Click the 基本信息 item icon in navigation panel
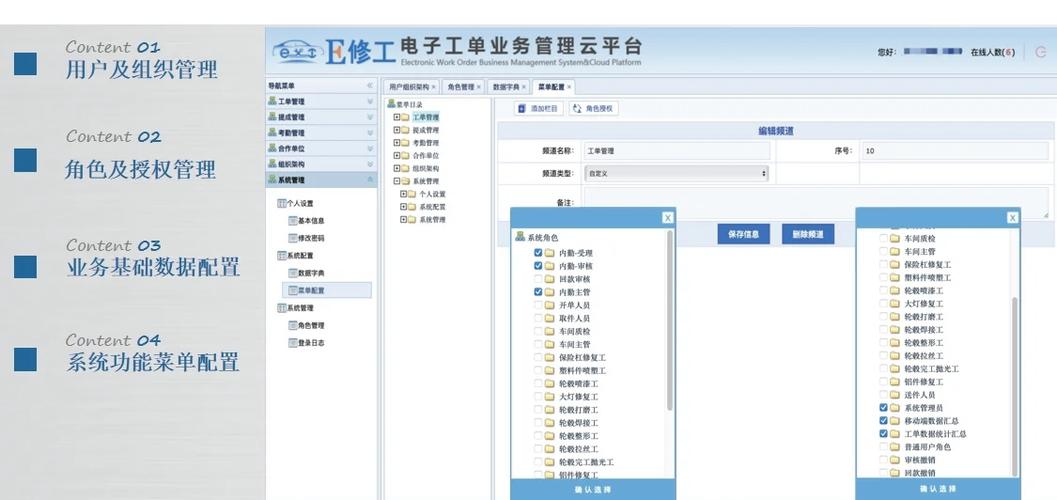Image resolution: width=1057 pixels, height=500 pixels. [x=293, y=220]
